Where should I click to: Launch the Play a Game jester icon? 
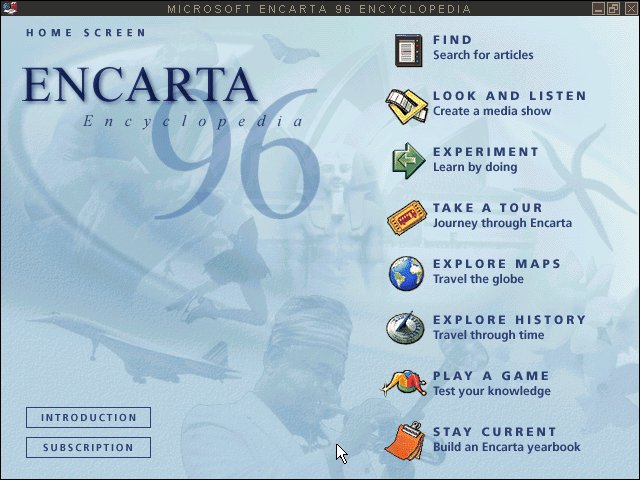pyautogui.click(x=406, y=384)
